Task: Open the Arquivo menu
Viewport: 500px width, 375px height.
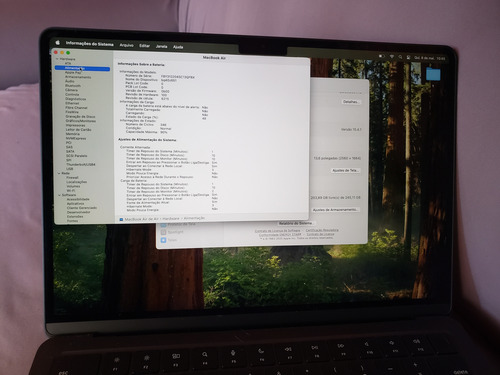Action: pyautogui.click(x=127, y=45)
